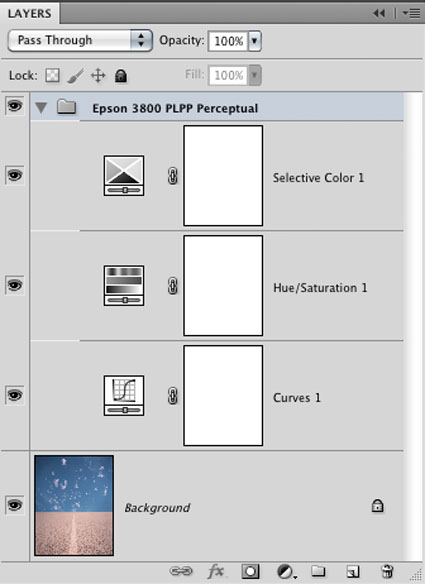Click the Hue/Saturation adjustment layer icon
The height and width of the screenshot is (584, 425).
pyautogui.click(x=124, y=285)
